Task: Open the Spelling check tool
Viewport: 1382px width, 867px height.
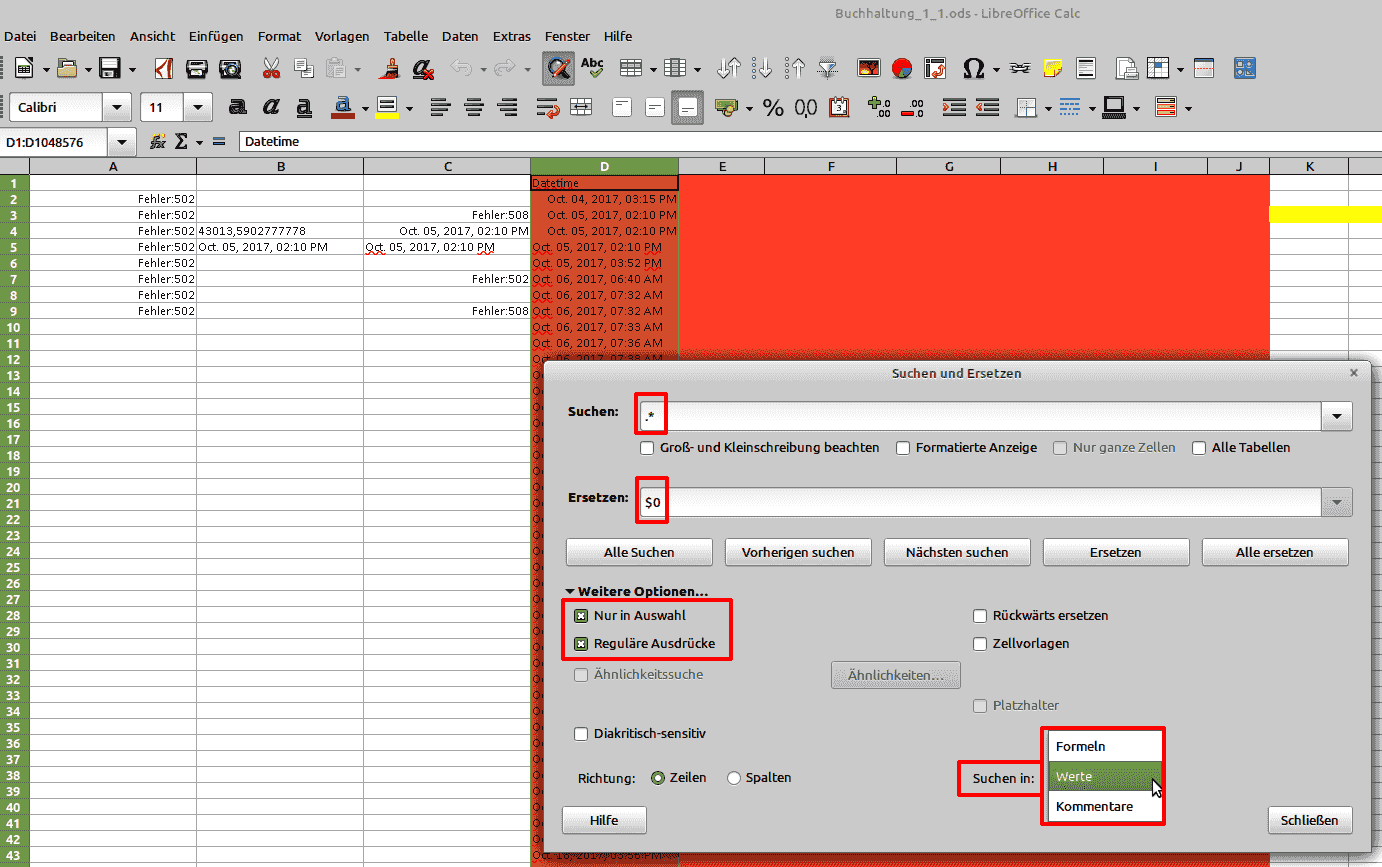Action: [x=592, y=69]
